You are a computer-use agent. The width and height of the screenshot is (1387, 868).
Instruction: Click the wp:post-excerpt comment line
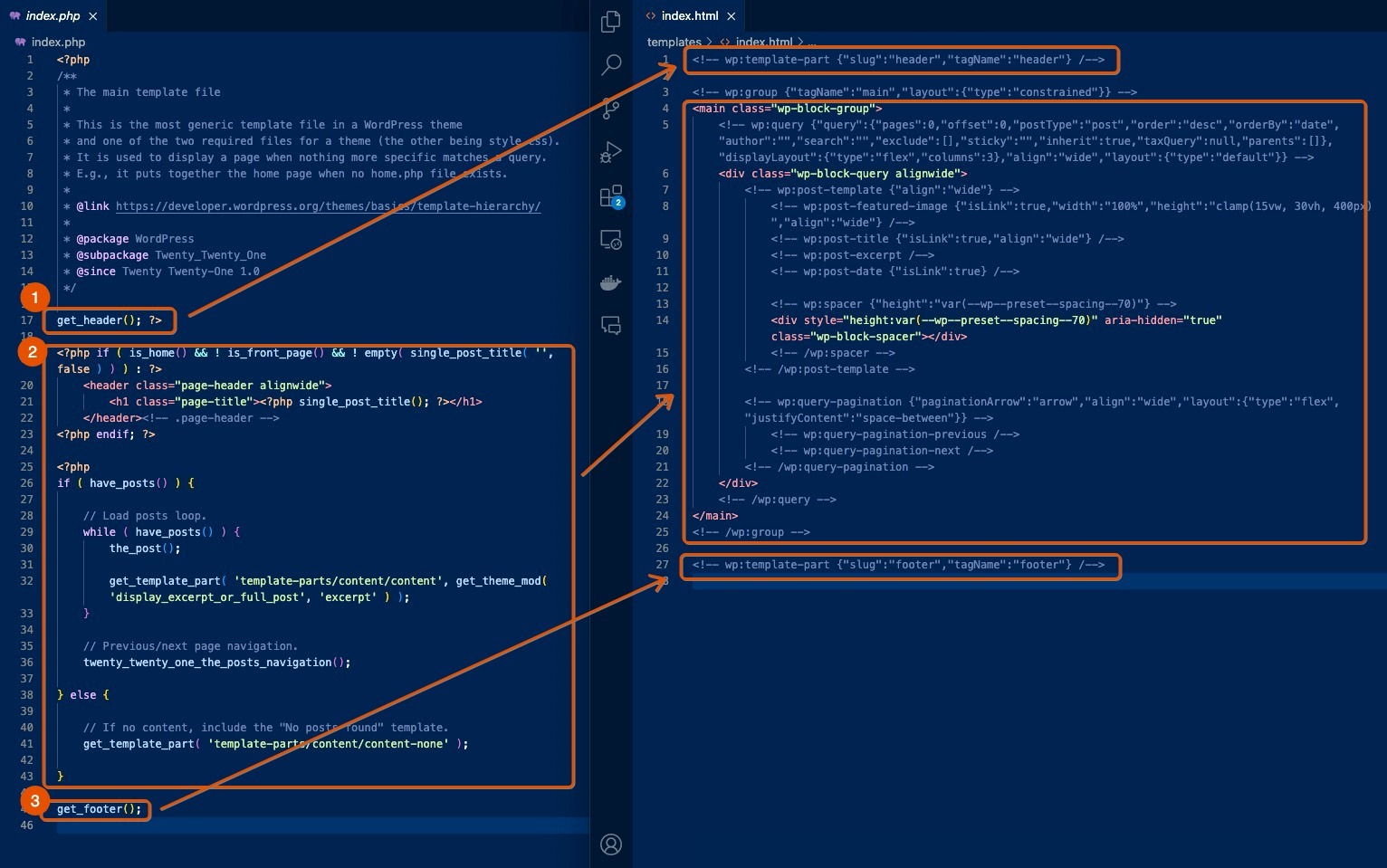tap(852, 255)
